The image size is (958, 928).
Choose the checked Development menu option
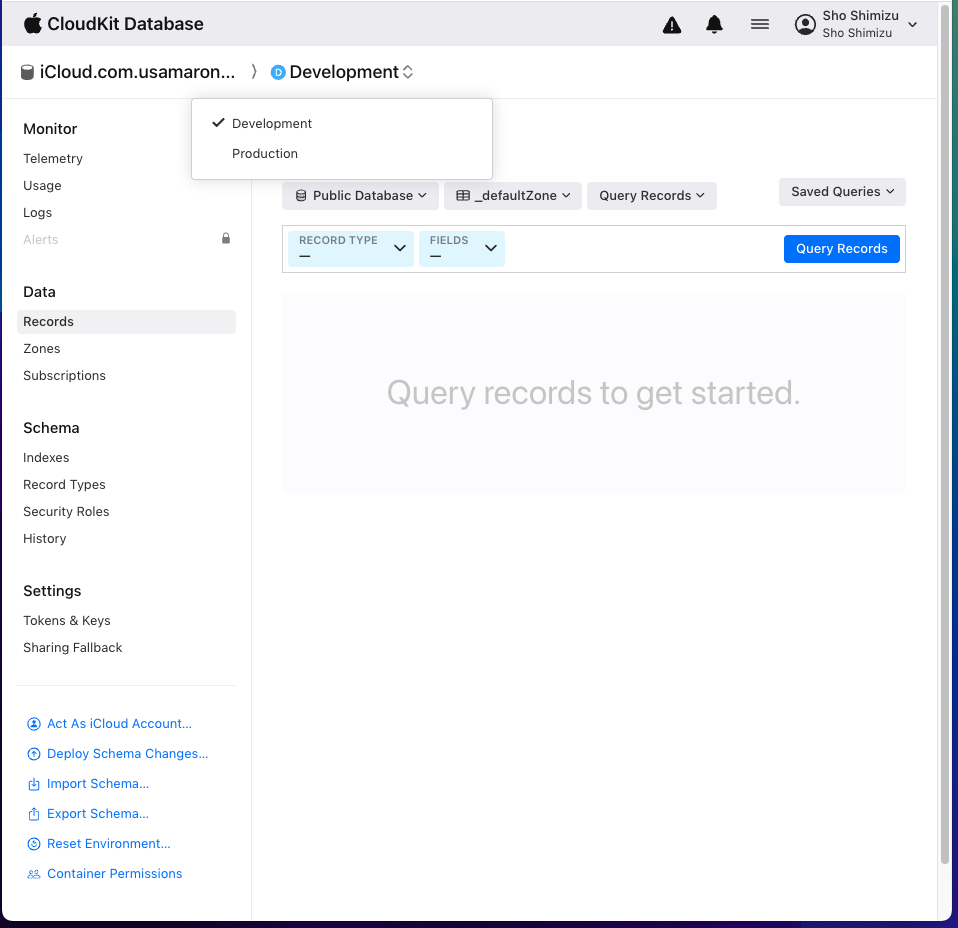click(272, 124)
